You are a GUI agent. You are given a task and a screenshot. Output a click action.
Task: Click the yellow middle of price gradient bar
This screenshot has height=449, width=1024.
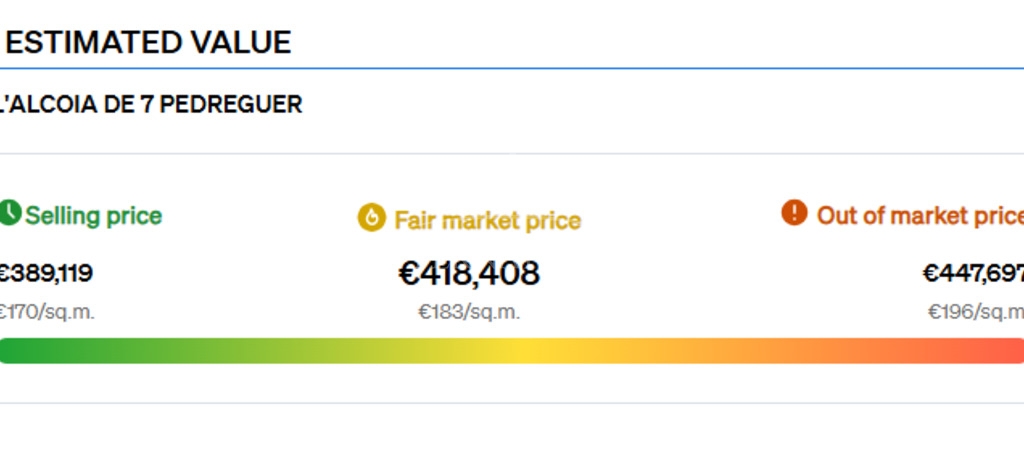[522, 350]
